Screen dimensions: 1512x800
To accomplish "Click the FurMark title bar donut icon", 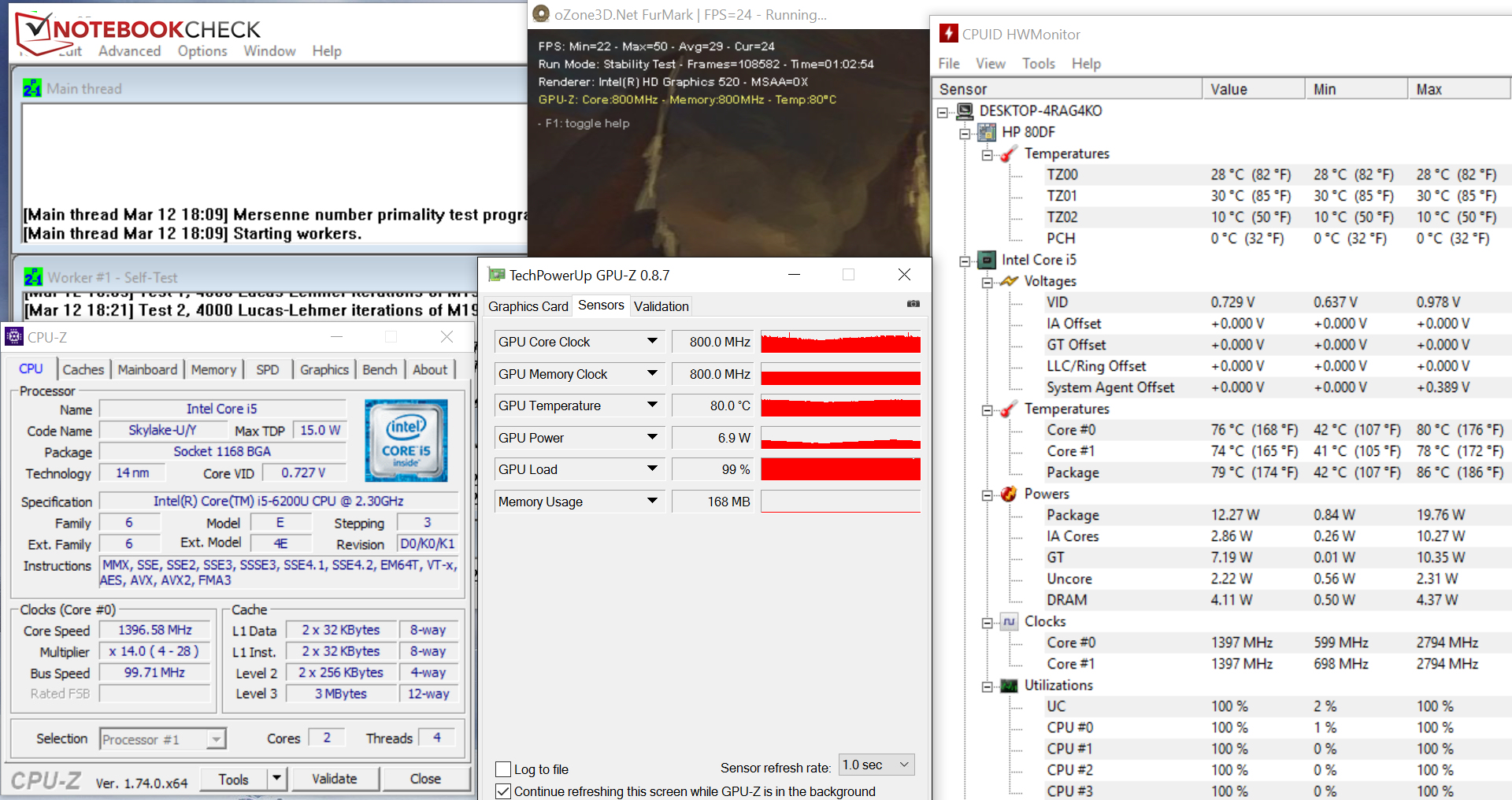I will (x=541, y=14).
